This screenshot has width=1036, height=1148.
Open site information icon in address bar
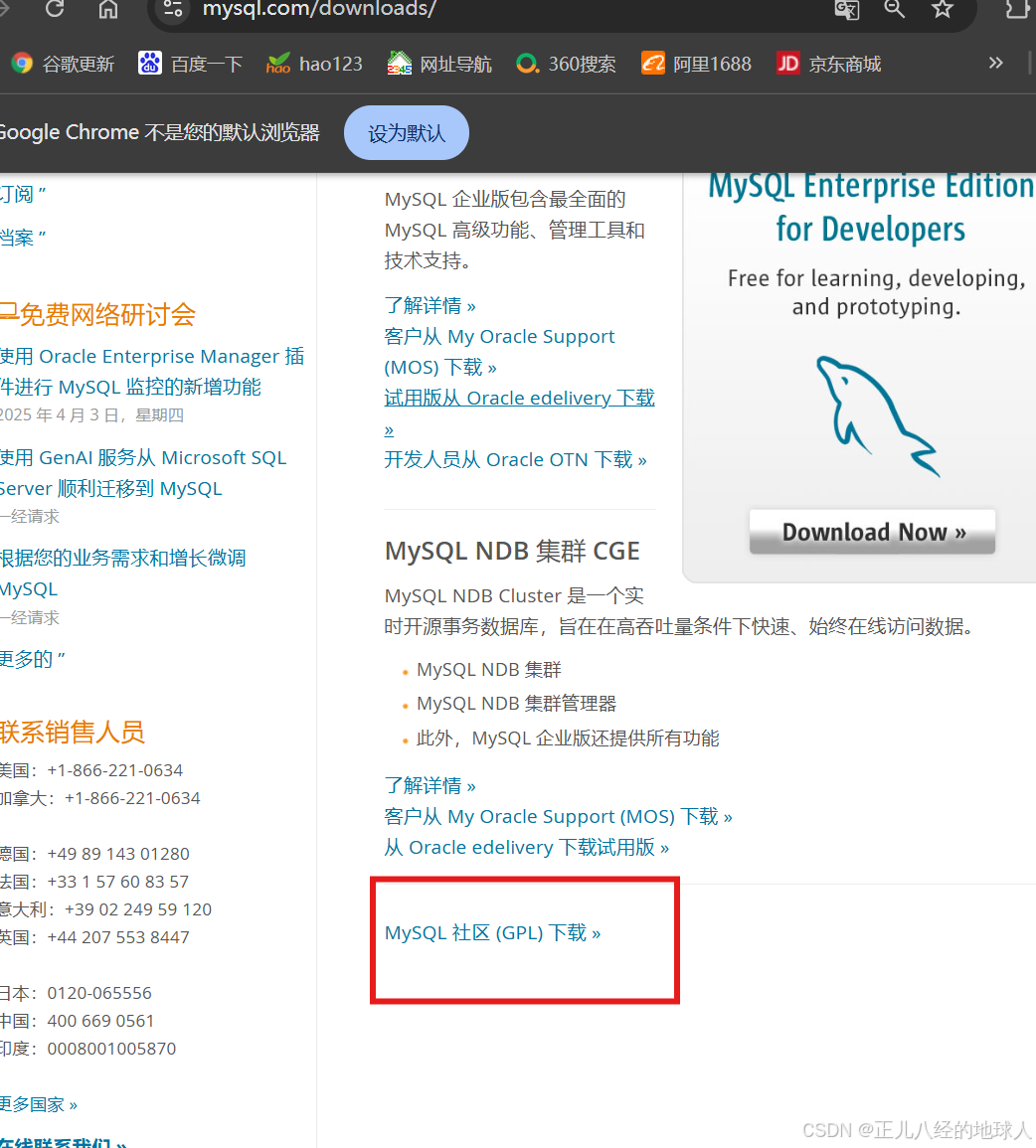[173, 9]
